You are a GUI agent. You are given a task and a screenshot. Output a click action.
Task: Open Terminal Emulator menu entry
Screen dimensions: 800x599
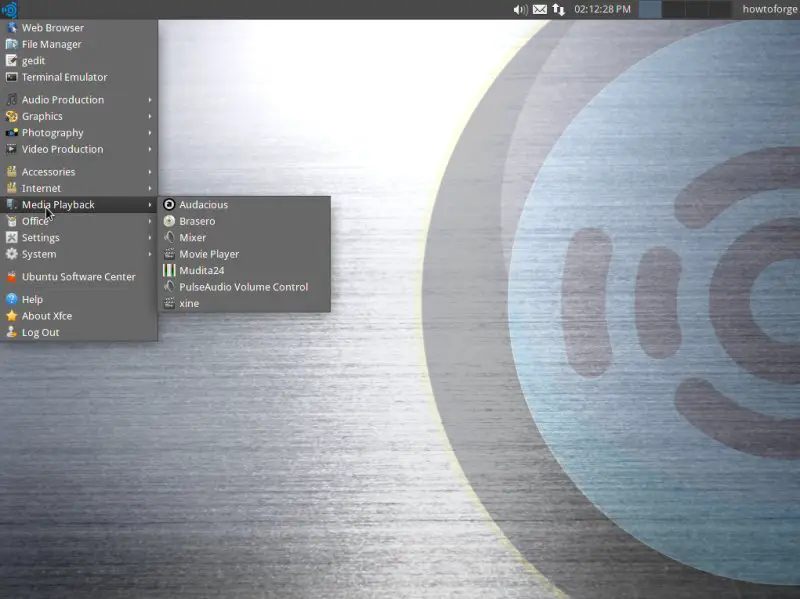click(x=79, y=77)
